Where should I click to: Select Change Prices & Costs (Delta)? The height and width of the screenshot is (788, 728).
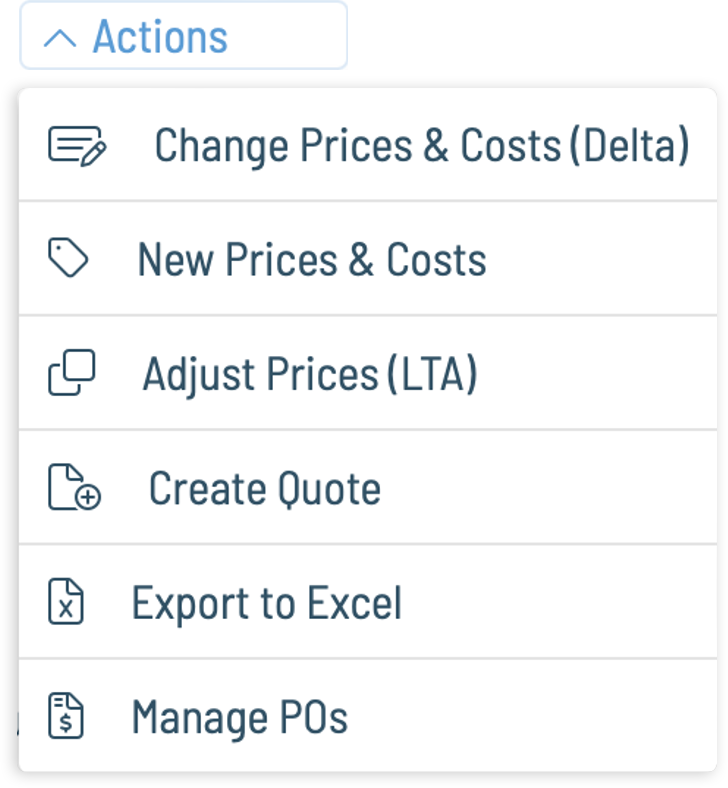point(368,145)
